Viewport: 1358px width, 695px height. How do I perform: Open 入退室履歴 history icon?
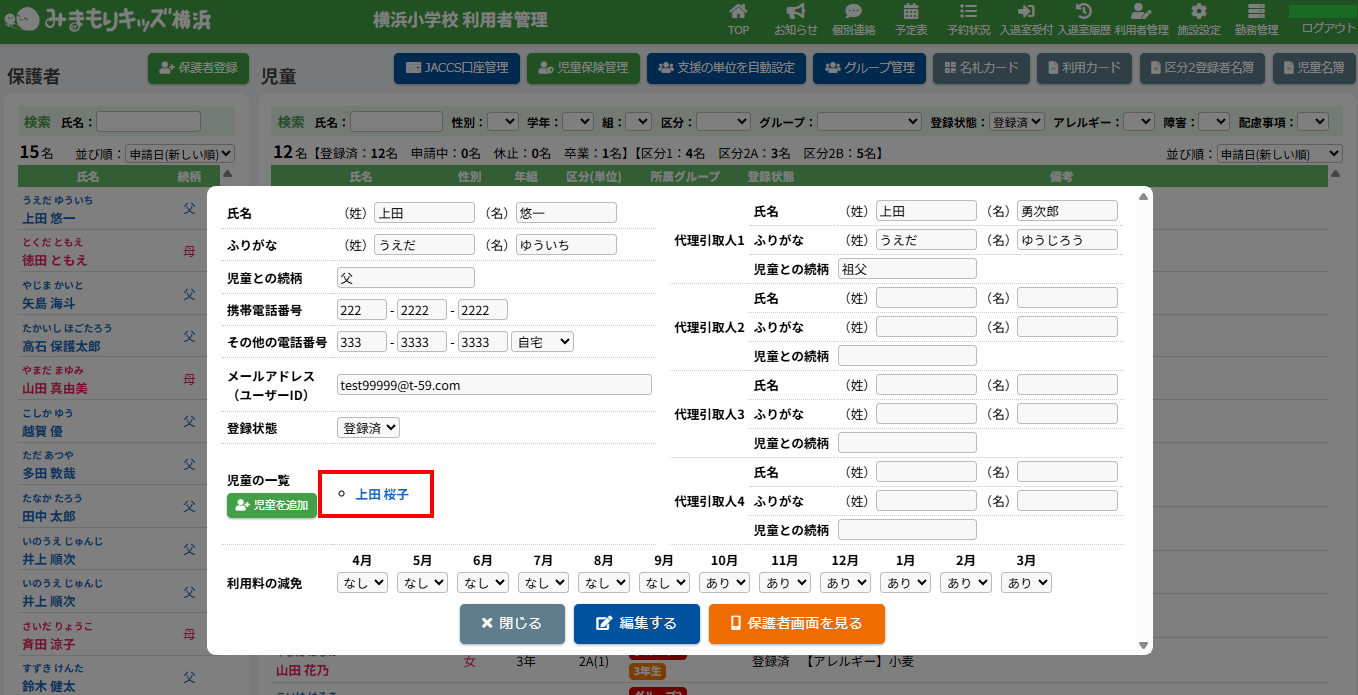1084,12
